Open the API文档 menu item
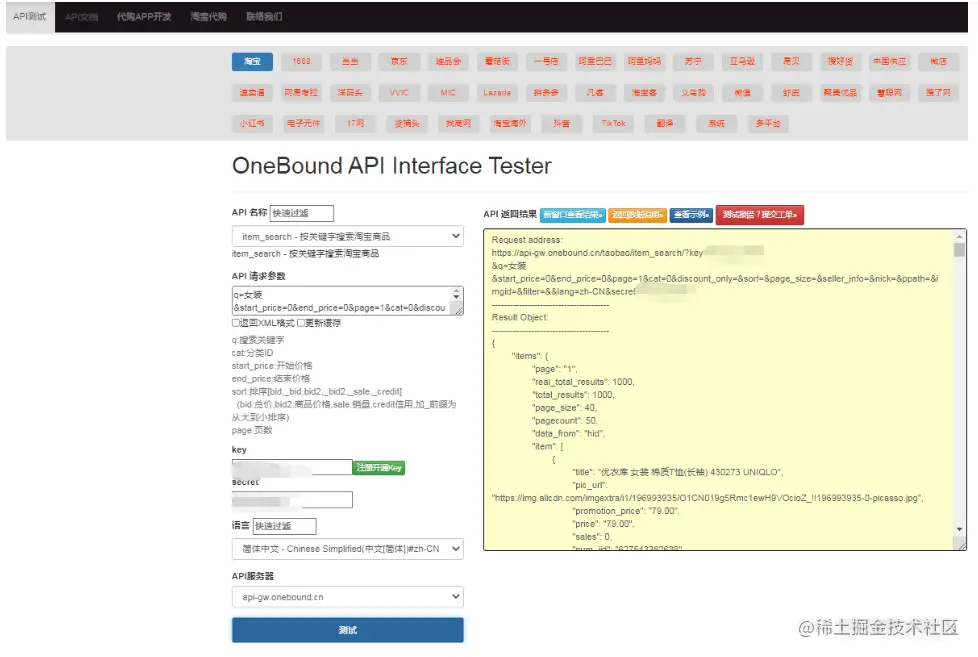 pyautogui.click(x=82, y=17)
